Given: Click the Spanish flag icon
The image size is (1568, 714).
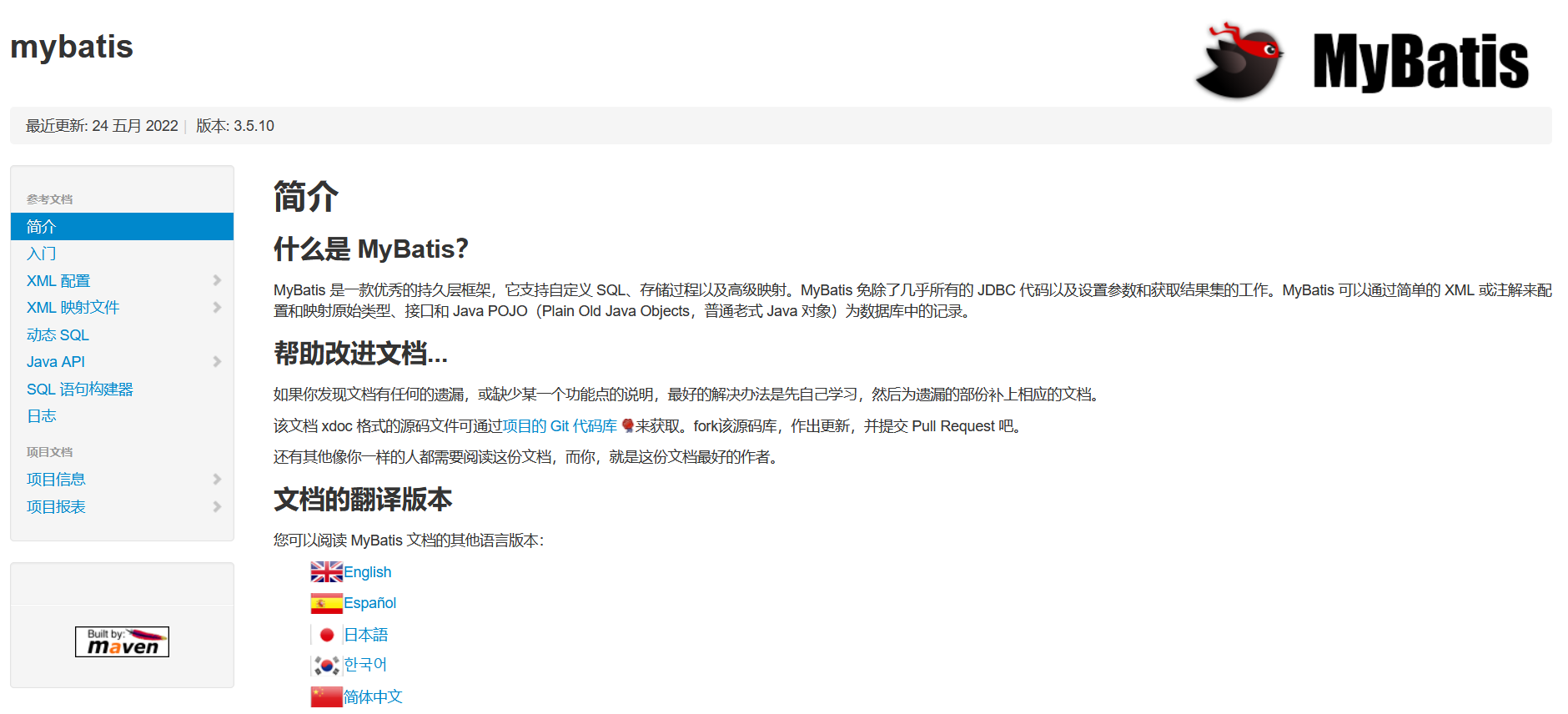Looking at the screenshot, I should tap(326, 603).
